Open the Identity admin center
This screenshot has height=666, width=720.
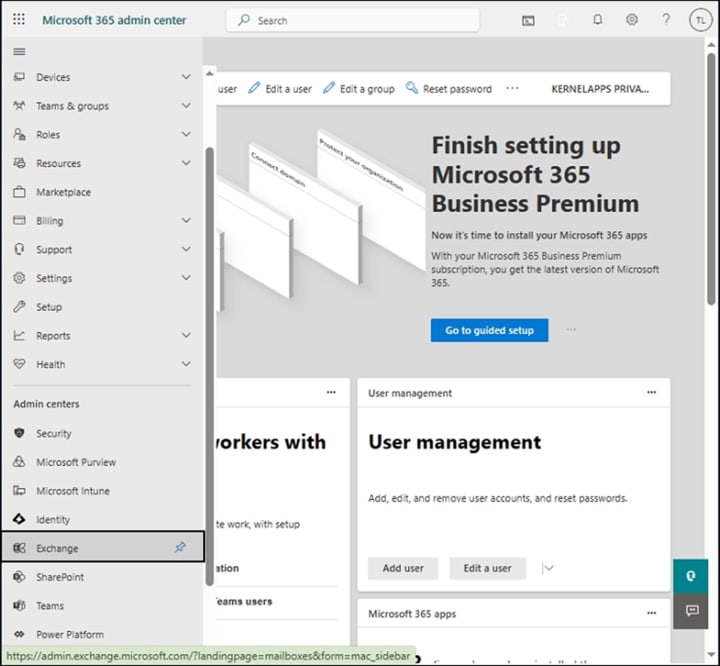(102, 519)
